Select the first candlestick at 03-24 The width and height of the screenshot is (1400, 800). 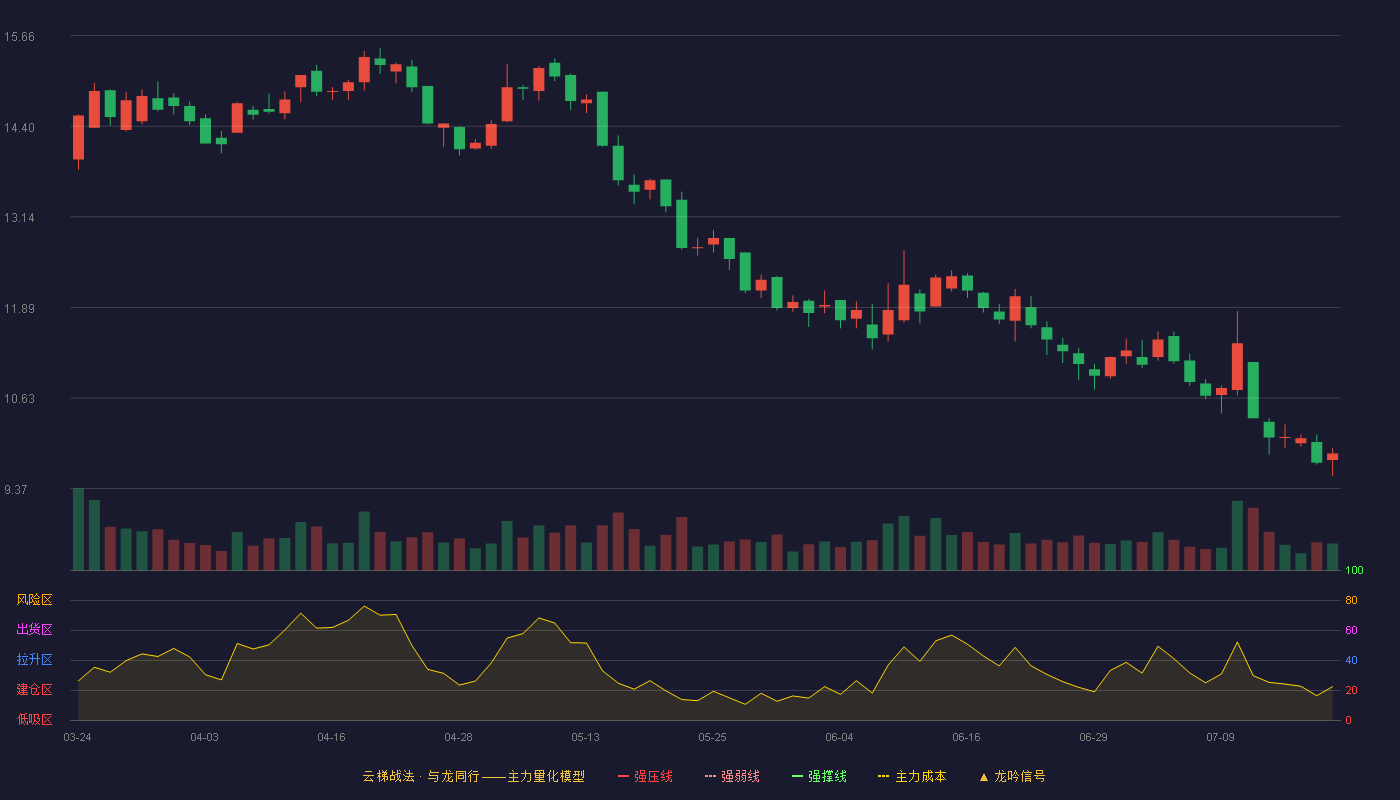78,138
